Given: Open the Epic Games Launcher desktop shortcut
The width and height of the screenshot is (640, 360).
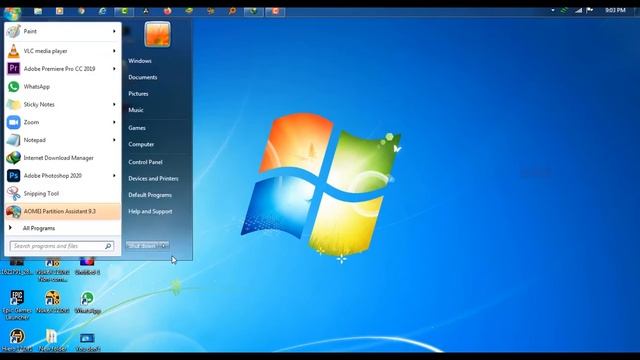Looking at the screenshot, I should [17, 305].
